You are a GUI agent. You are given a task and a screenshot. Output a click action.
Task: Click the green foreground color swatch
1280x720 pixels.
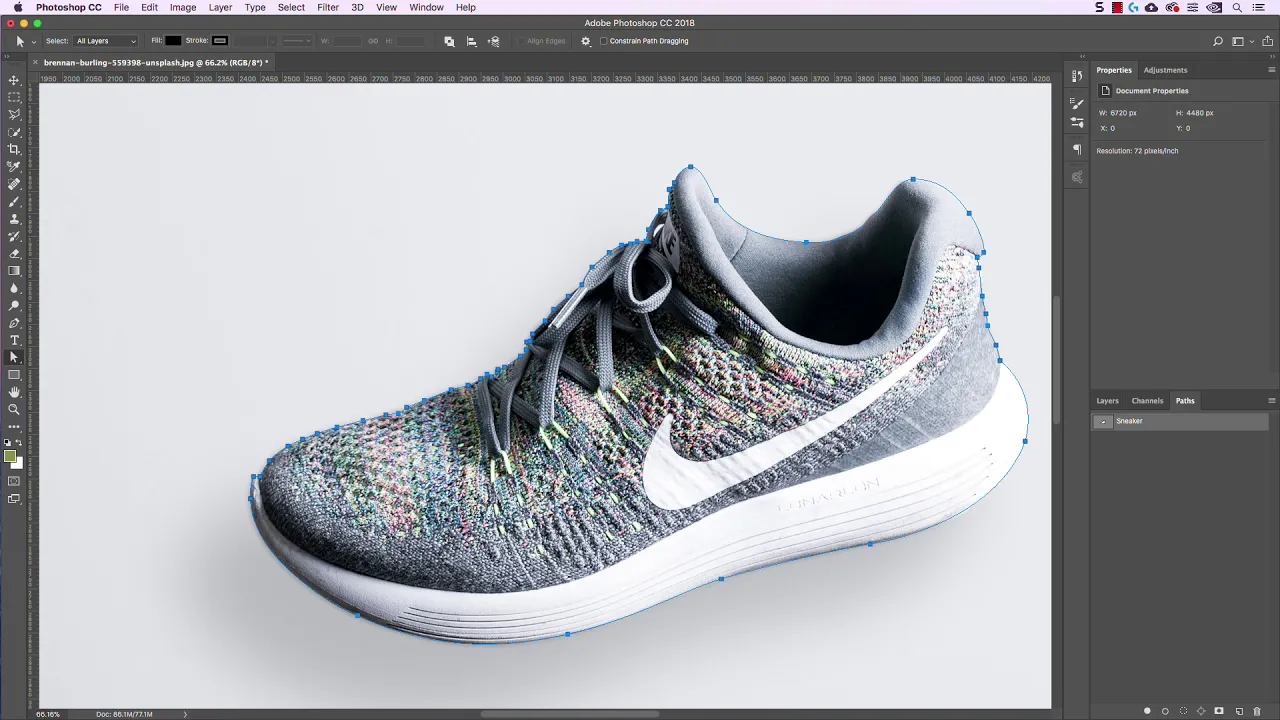click(x=10, y=456)
